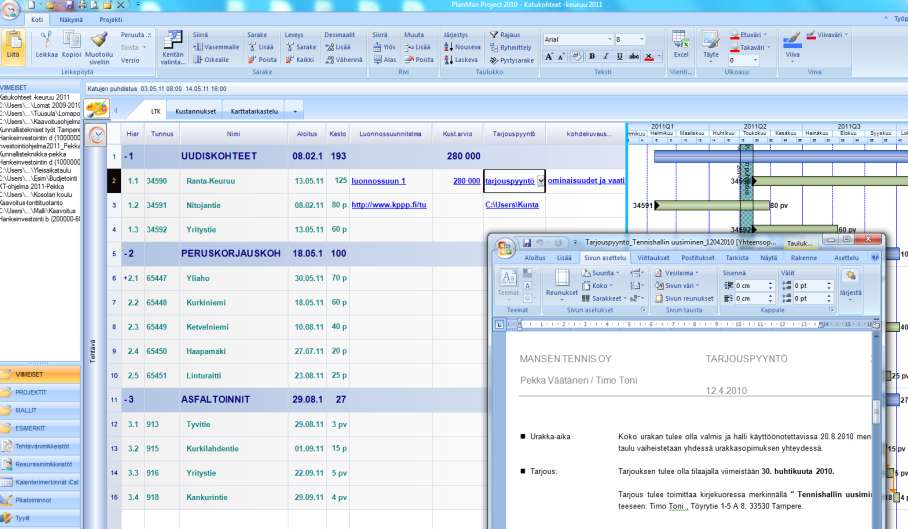The width and height of the screenshot is (908, 529).
Task: Move column right with Oikealle
Action: (x=211, y=60)
